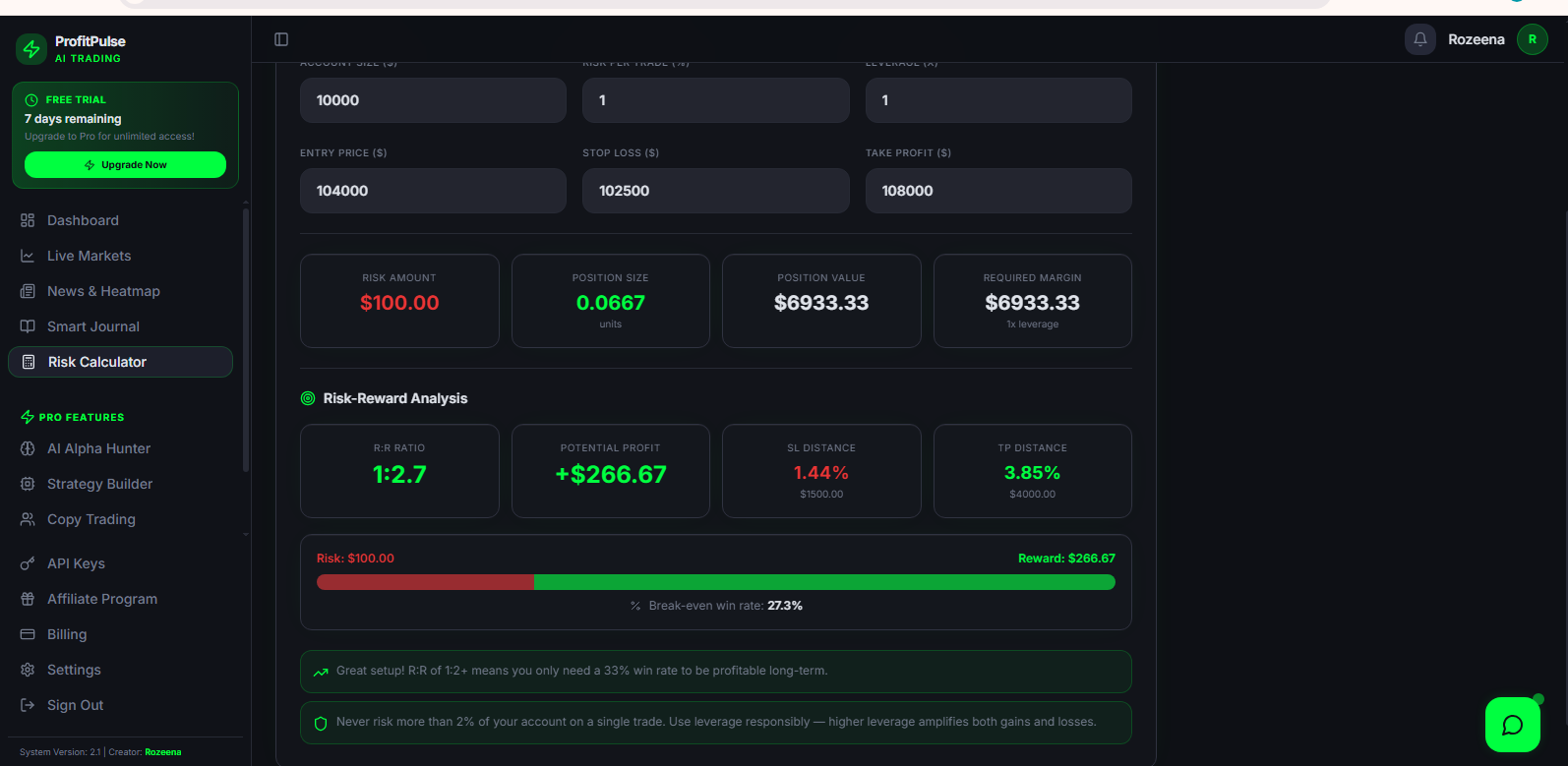Image resolution: width=1568 pixels, height=766 pixels.
Task: Select Smart Journal in sidebar
Action: 120,326
